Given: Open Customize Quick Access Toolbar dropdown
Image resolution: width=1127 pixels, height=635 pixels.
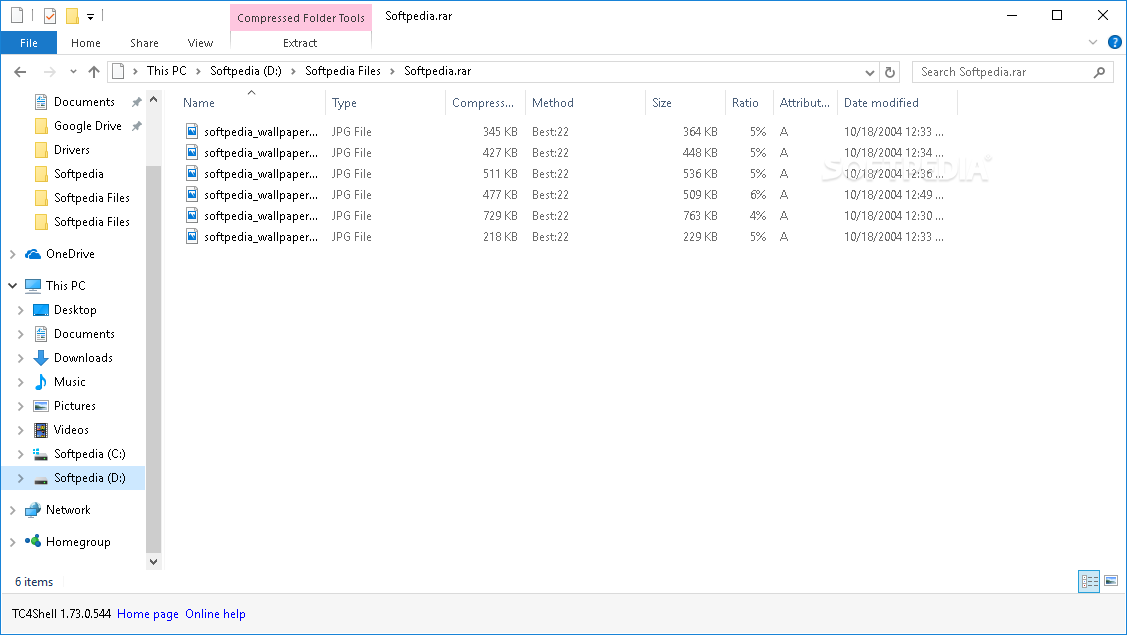Looking at the screenshot, I should 91,16.
